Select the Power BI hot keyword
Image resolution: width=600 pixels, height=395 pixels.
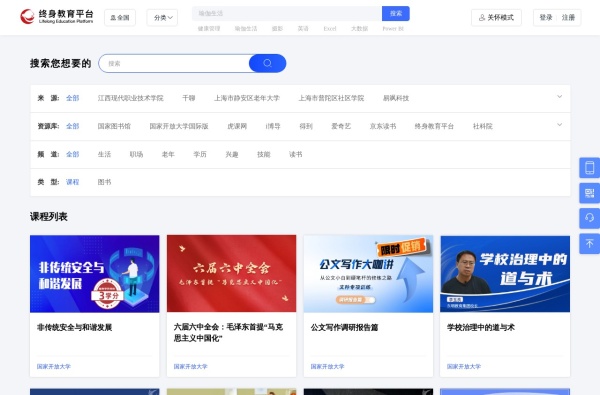pos(393,29)
